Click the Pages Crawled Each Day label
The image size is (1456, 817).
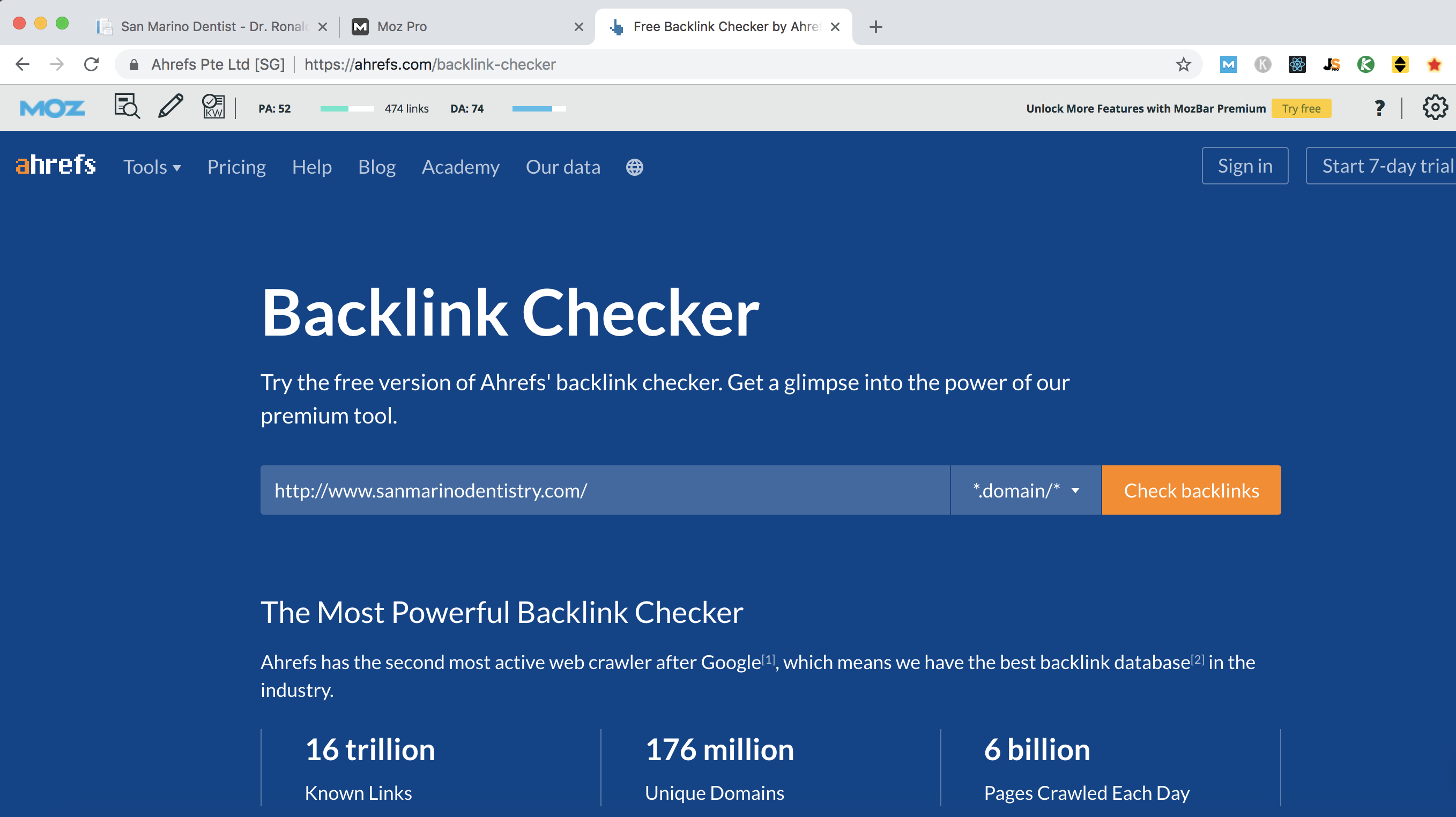(1087, 793)
